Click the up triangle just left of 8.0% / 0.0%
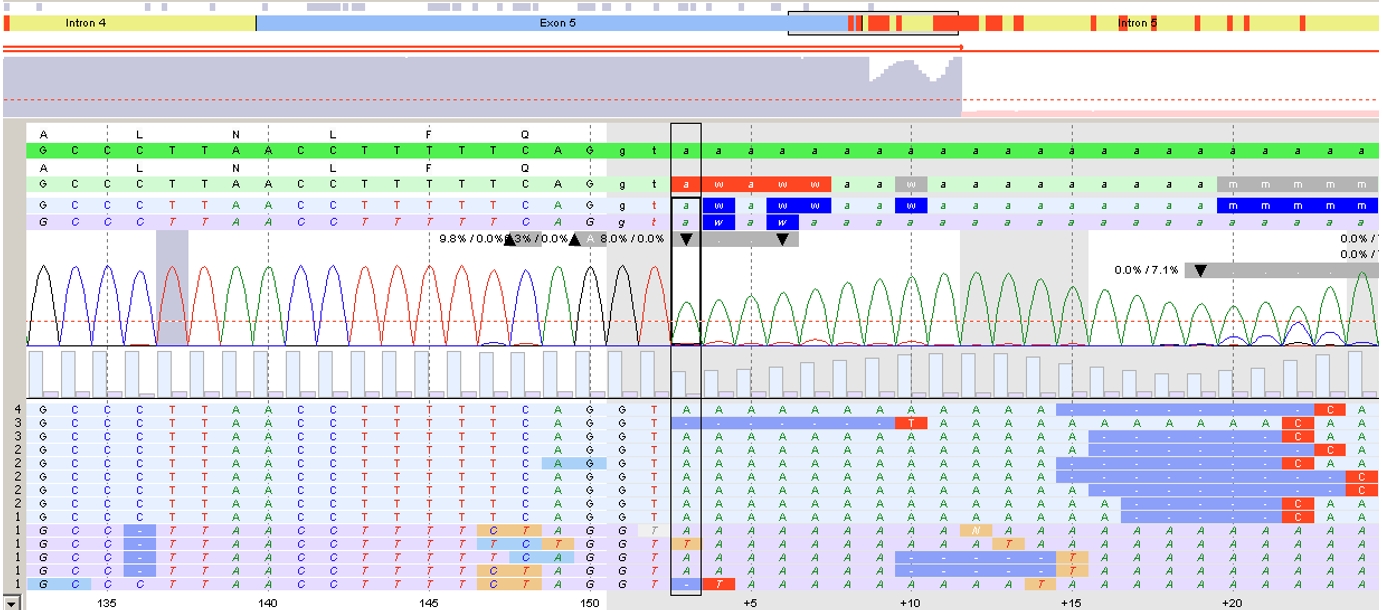This screenshot has height=610, width=1382. pyautogui.click(x=575, y=239)
